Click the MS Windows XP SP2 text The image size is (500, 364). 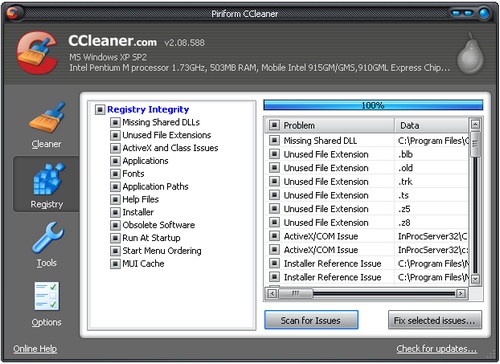click(108, 57)
